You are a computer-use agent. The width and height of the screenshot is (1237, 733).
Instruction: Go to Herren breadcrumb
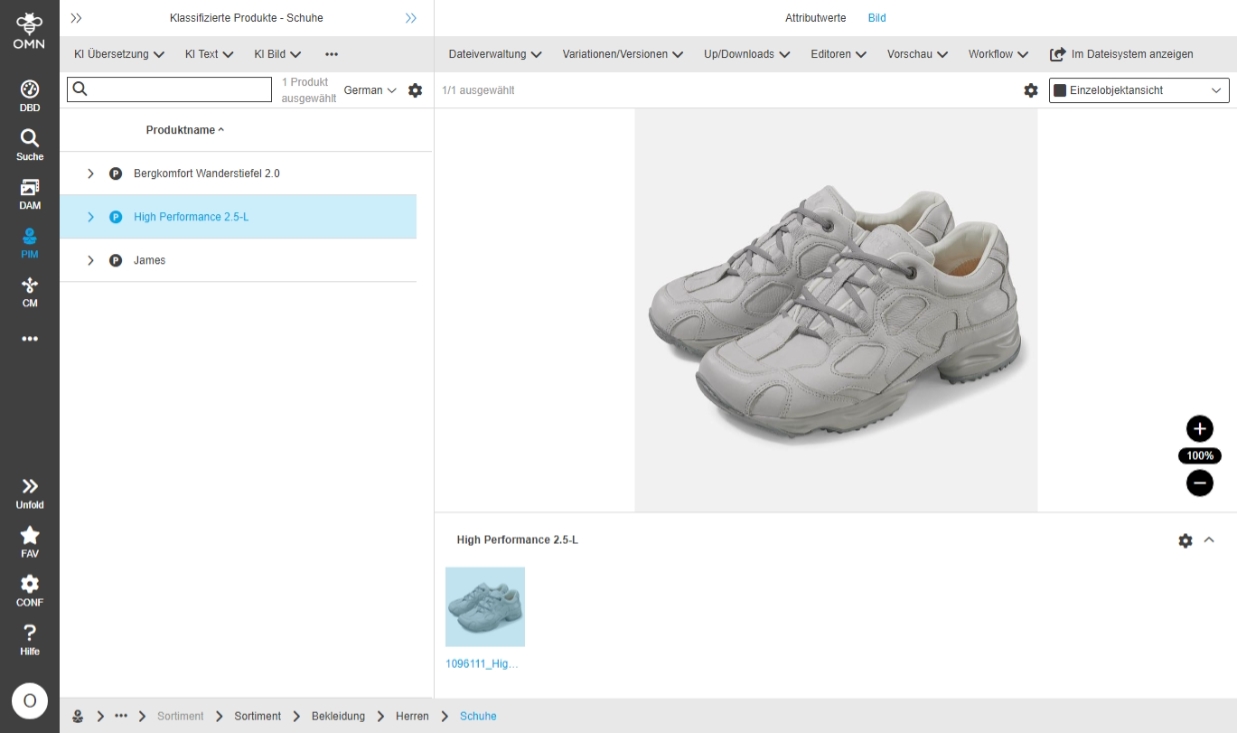pyautogui.click(x=411, y=716)
